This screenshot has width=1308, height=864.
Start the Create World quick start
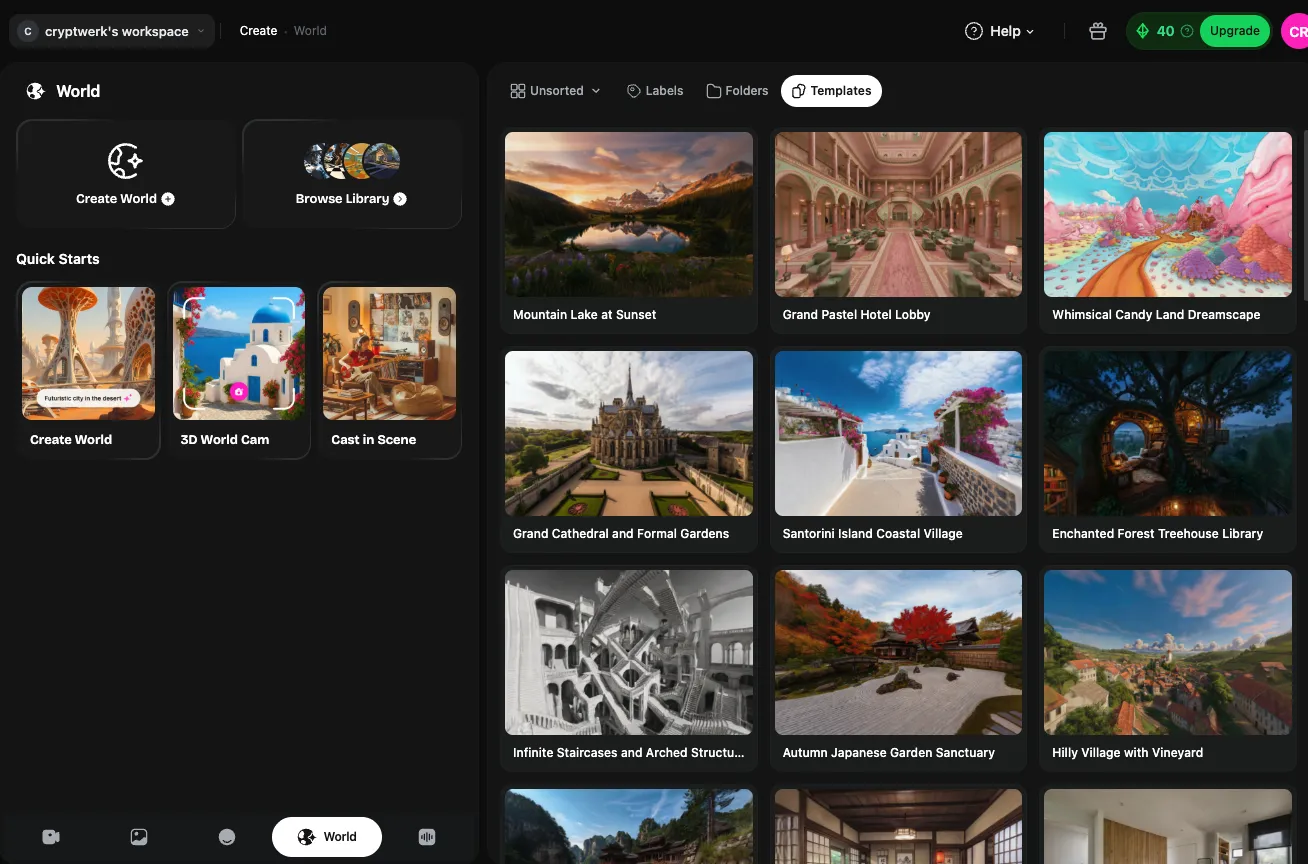click(88, 370)
